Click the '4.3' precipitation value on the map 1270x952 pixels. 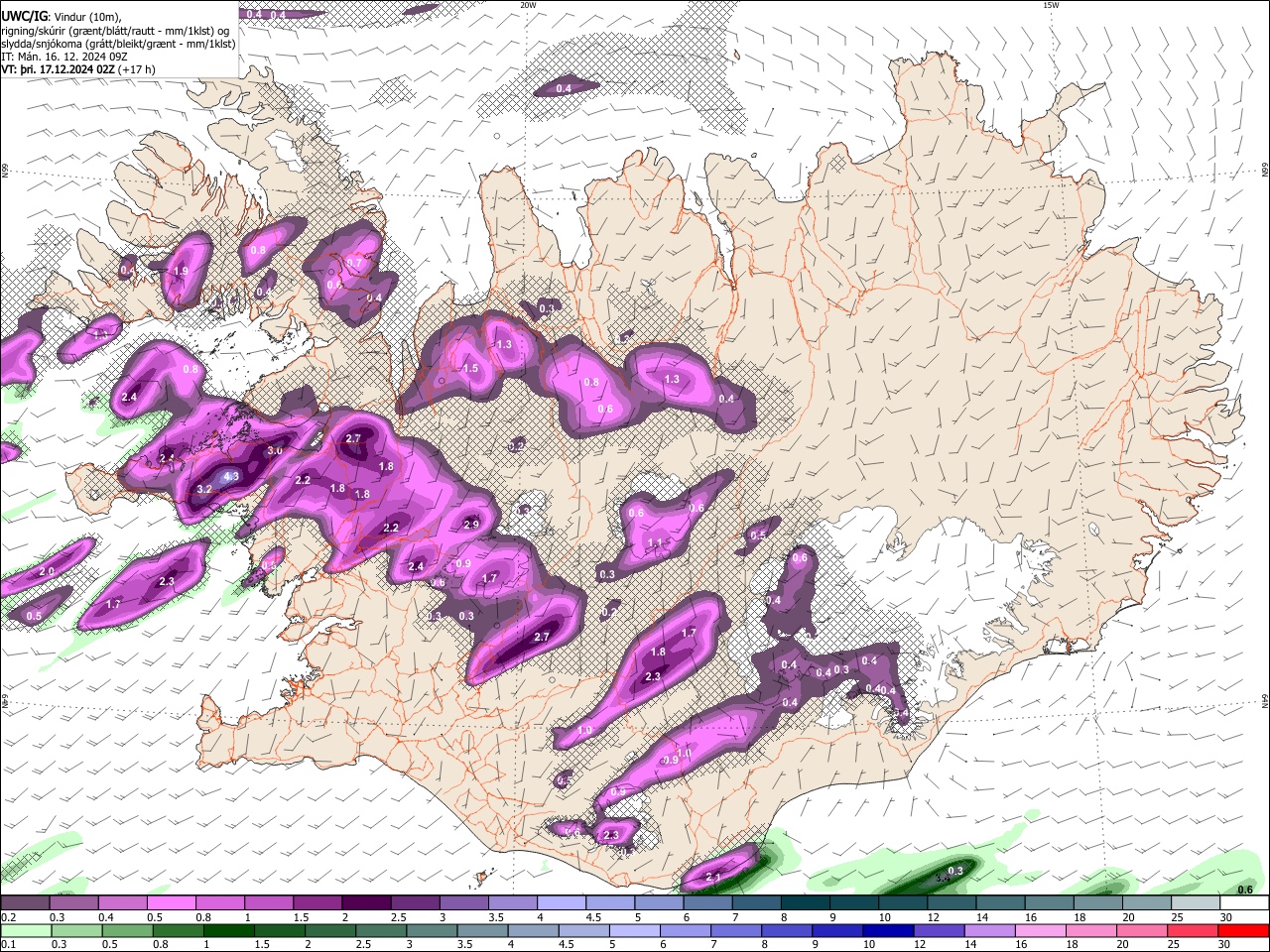coord(232,477)
